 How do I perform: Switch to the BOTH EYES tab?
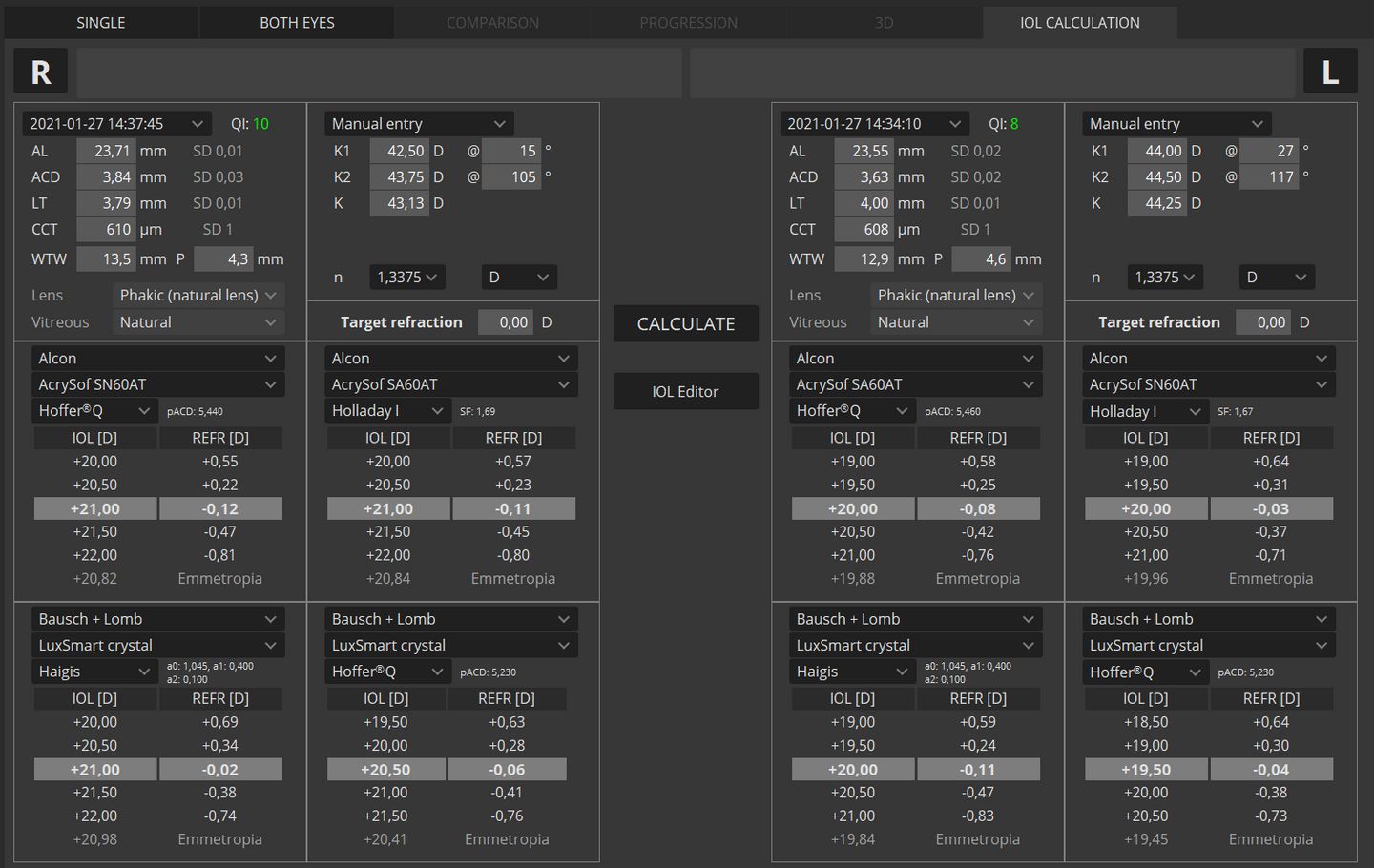(x=297, y=23)
